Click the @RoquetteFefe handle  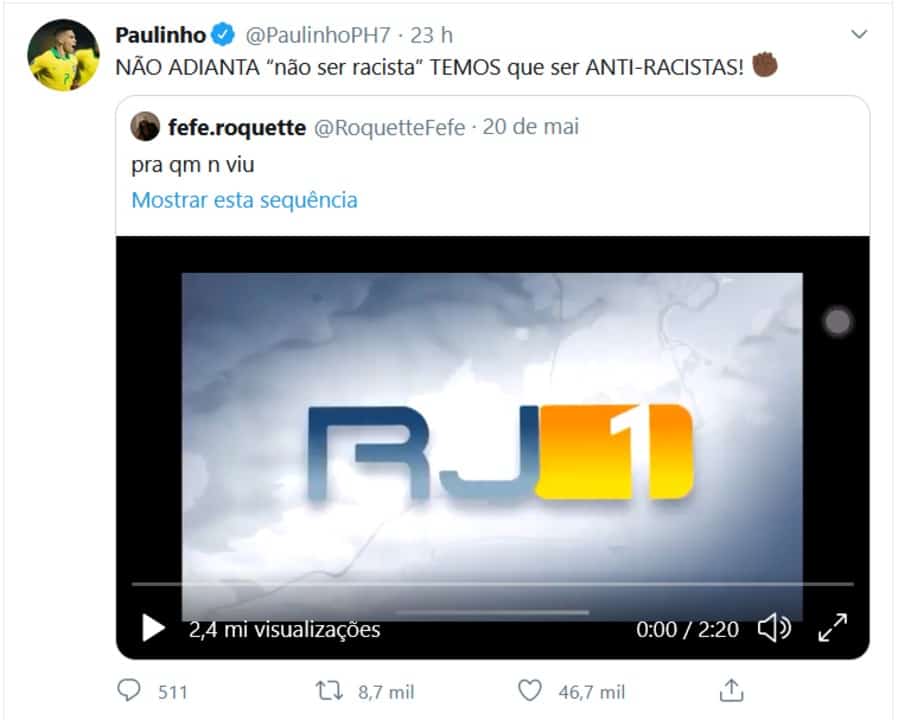pos(389,127)
